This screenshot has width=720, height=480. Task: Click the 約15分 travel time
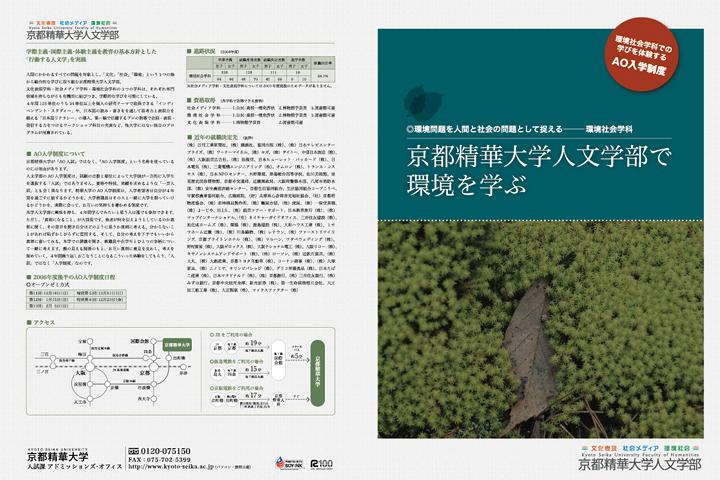tap(254, 369)
